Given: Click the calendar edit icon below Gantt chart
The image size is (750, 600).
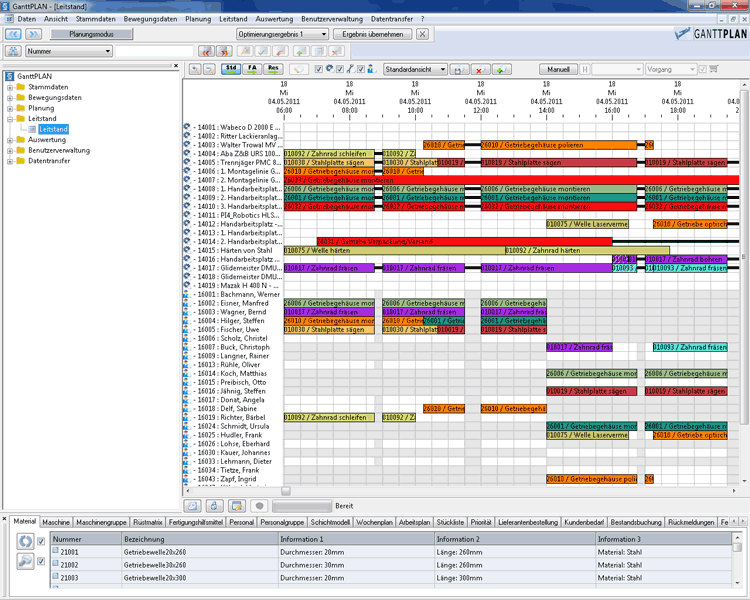Looking at the screenshot, I should click(237, 506).
